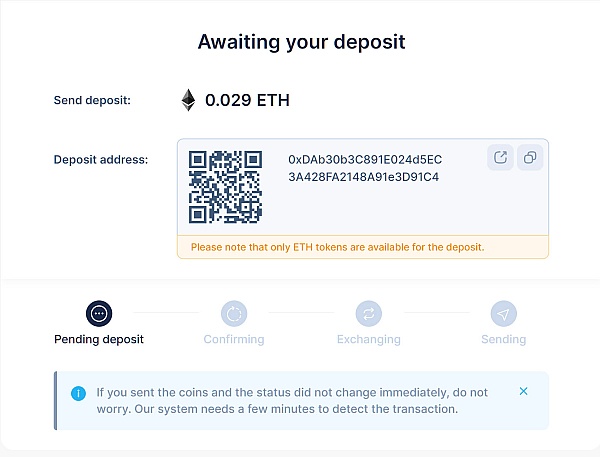Click the Confirming step spinner icon
This screenshot has width=600, height=457.
(x=234, y=313)
